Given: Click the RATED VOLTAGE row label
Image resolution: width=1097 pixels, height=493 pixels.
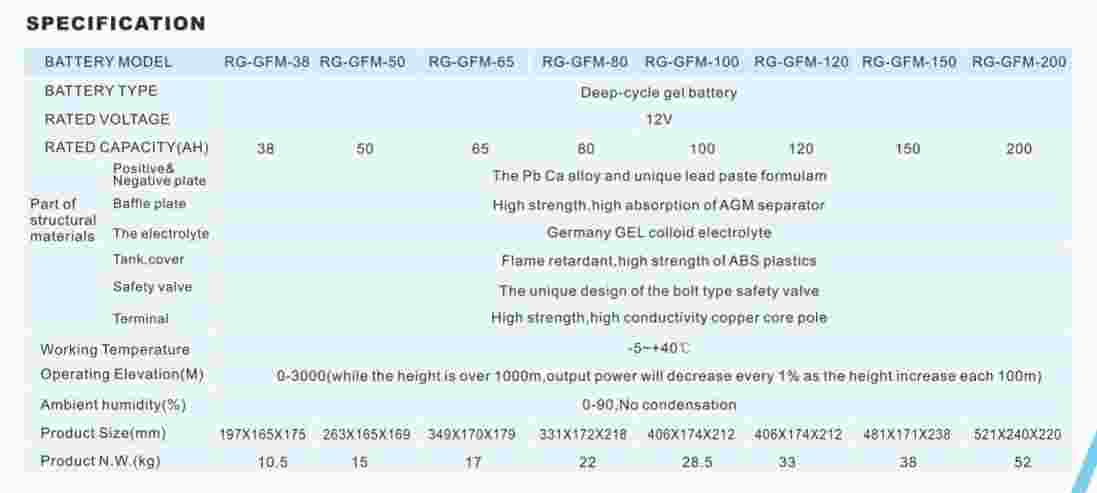Looking at the screenshot, I should coord(106,120).
